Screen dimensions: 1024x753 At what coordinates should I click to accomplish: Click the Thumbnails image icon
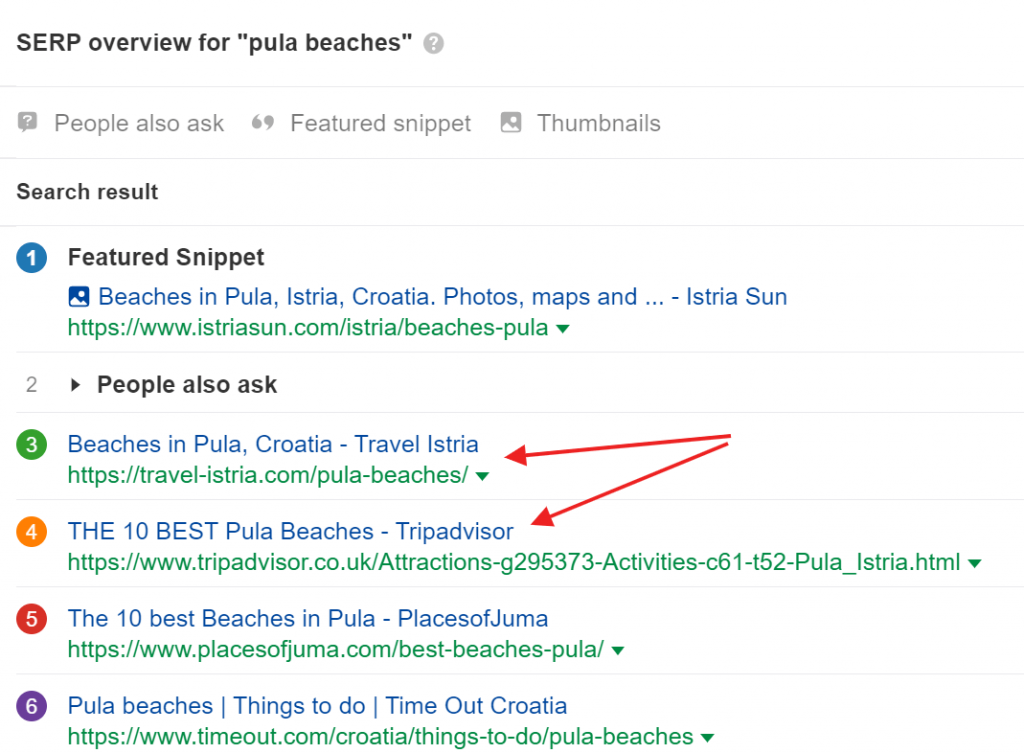coord(511,123)
